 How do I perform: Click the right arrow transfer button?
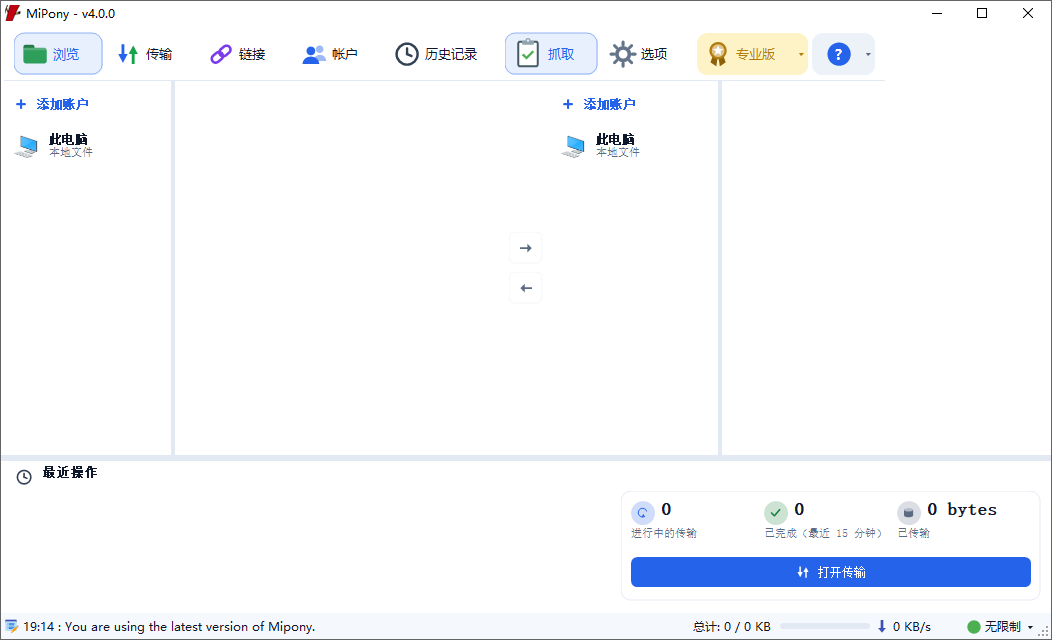pos(526,248)
